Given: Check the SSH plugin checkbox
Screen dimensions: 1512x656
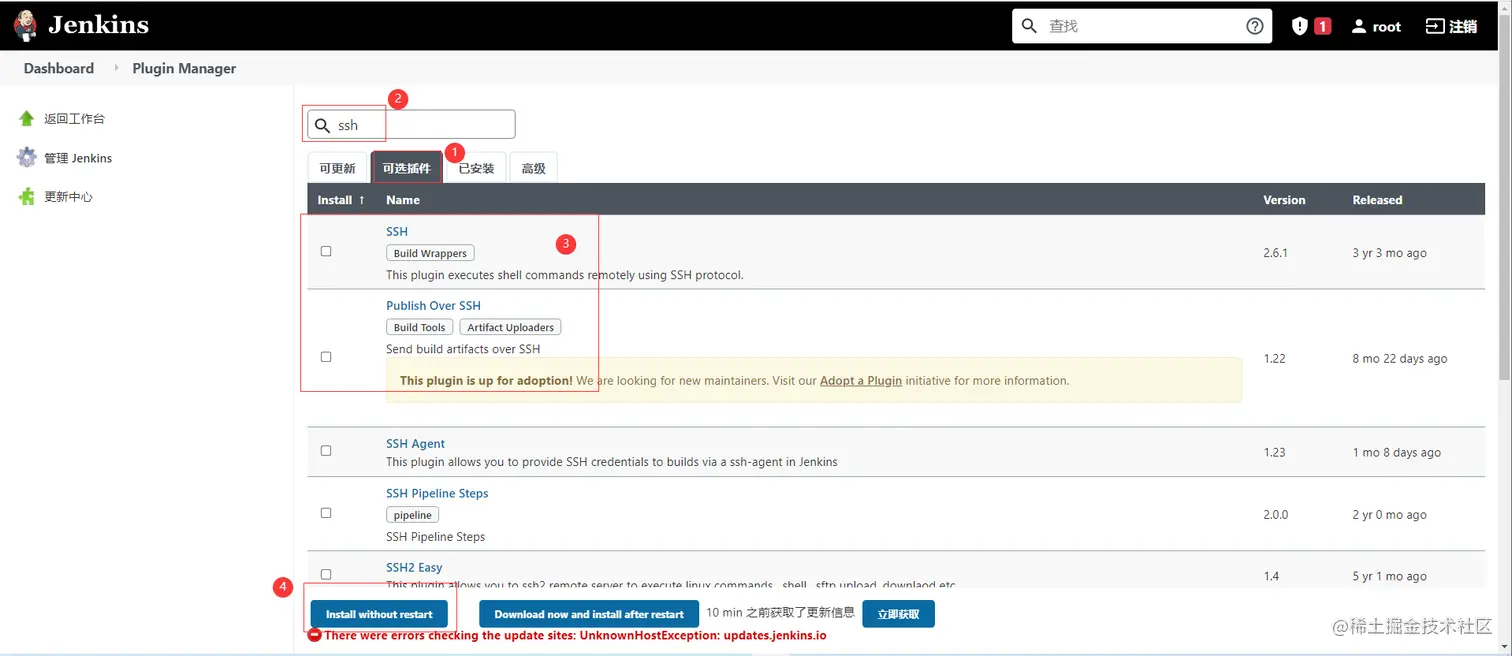Looking at the screenshot, I should [326, 251].
